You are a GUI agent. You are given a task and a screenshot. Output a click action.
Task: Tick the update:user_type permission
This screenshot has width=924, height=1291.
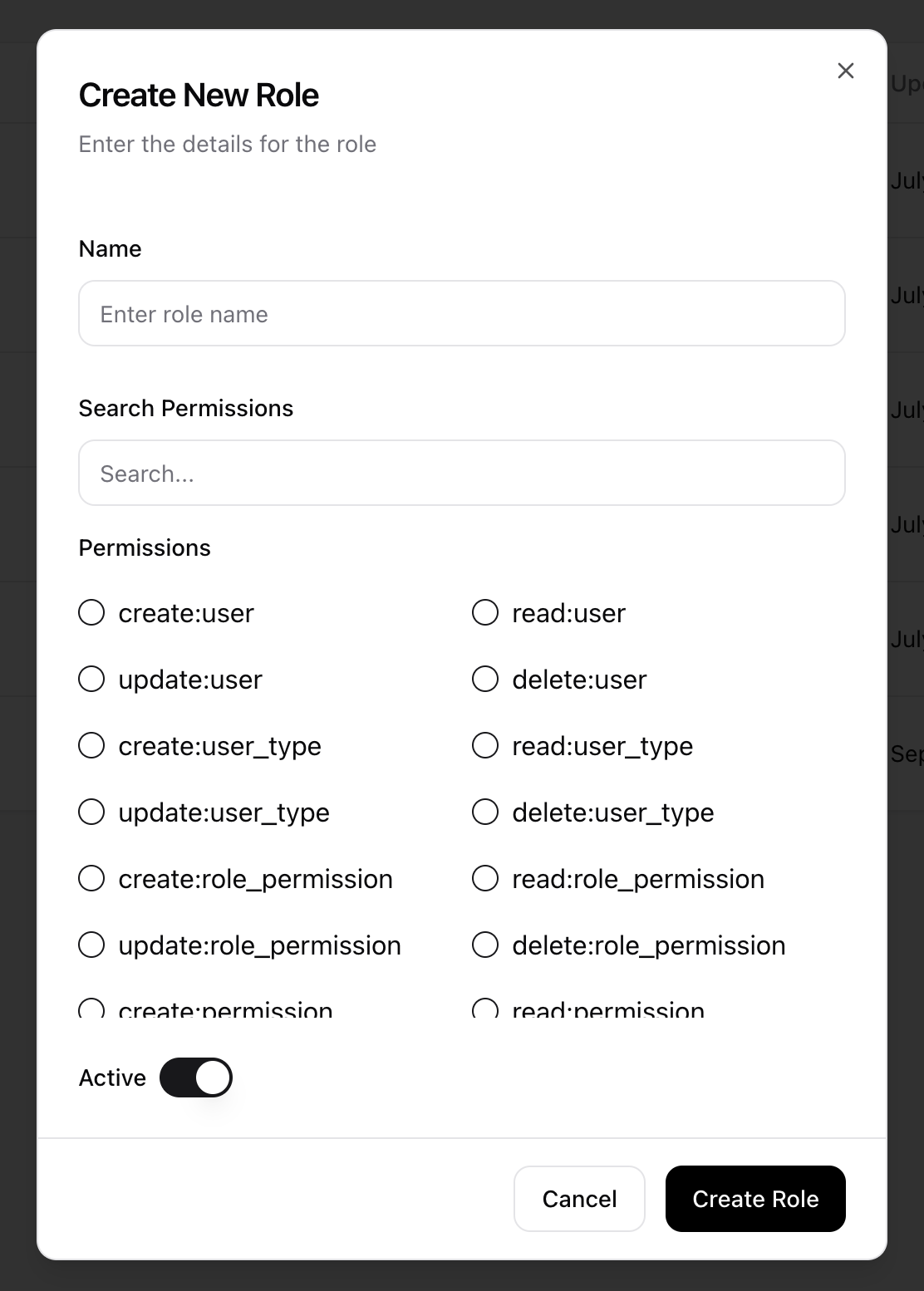point(91,812)
